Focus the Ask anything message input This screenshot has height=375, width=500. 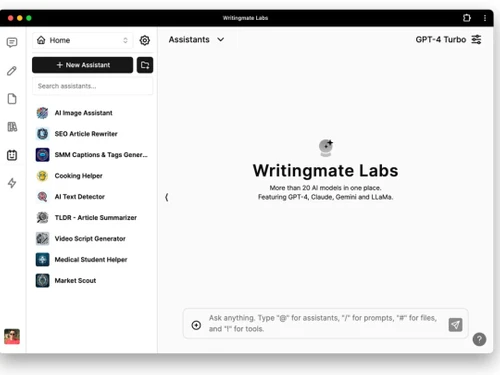323,323
